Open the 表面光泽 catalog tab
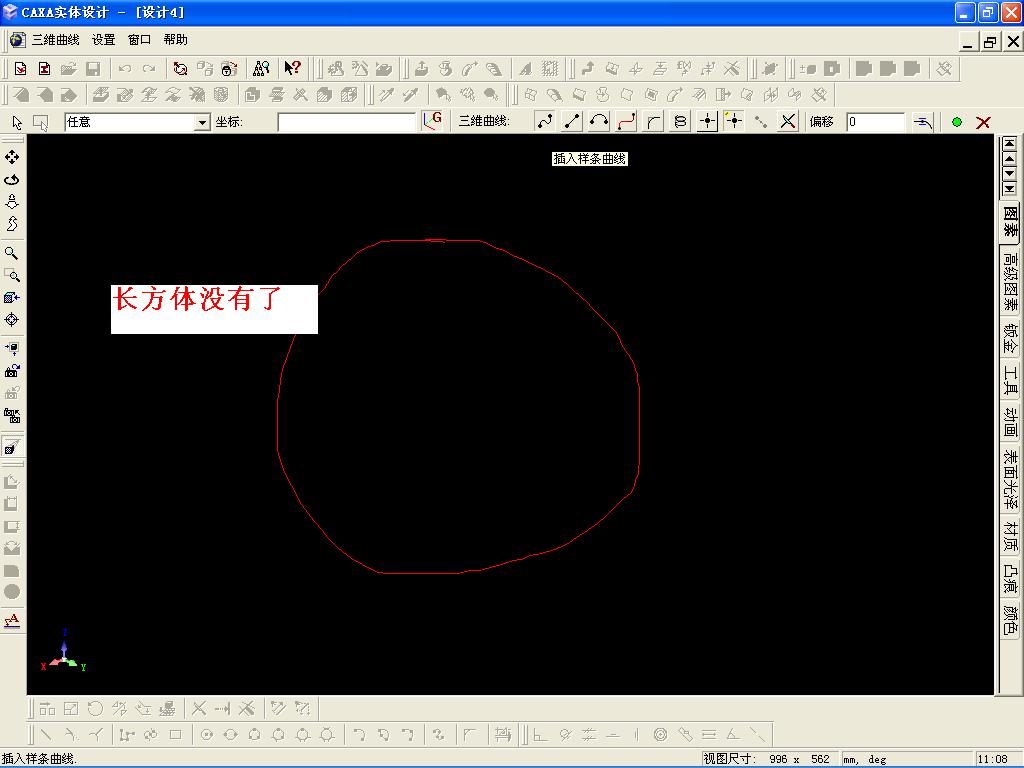This screenshot has height=768, width=1024. point(1010,479)
